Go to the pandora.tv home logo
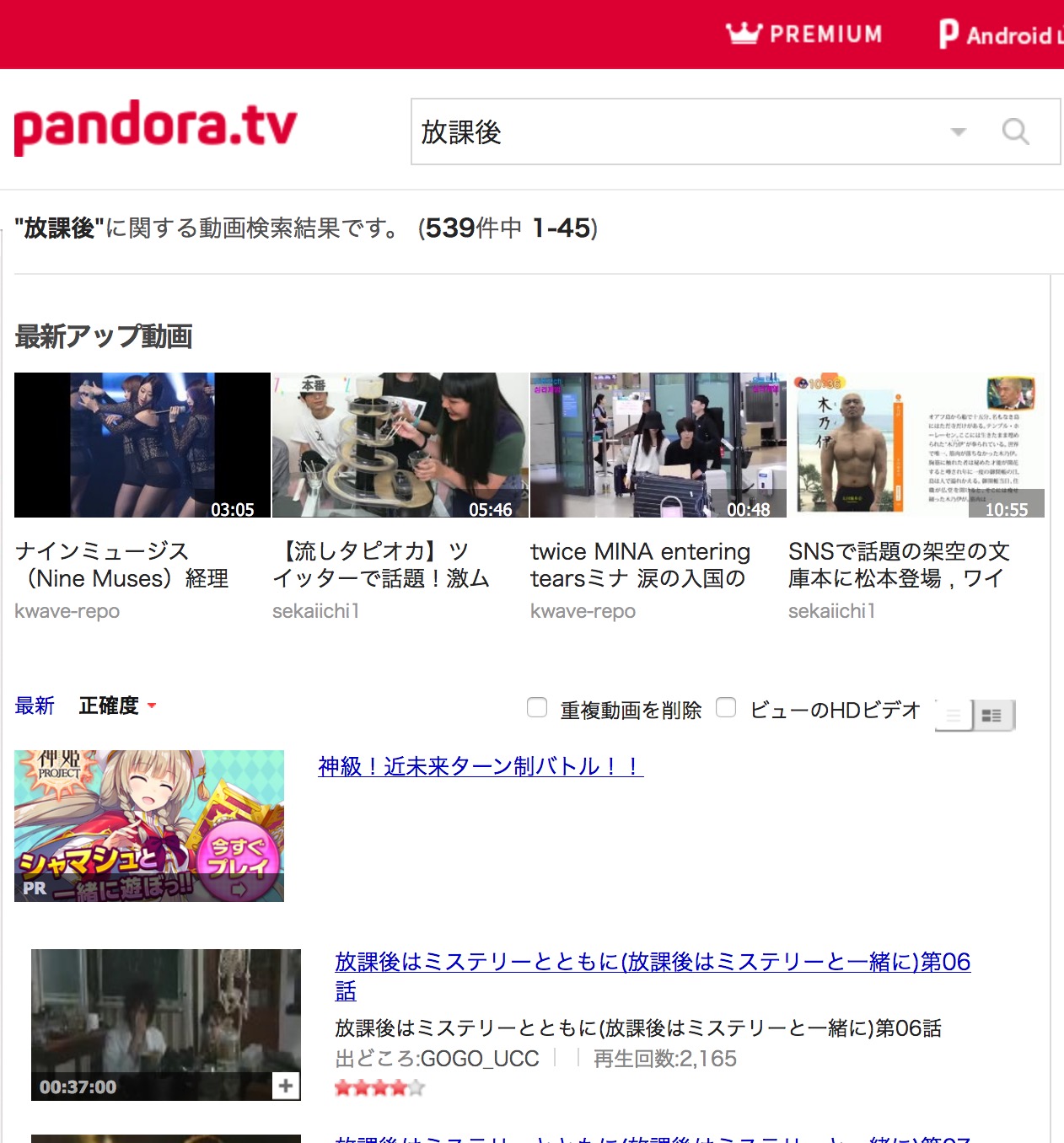 click(156, 128)
